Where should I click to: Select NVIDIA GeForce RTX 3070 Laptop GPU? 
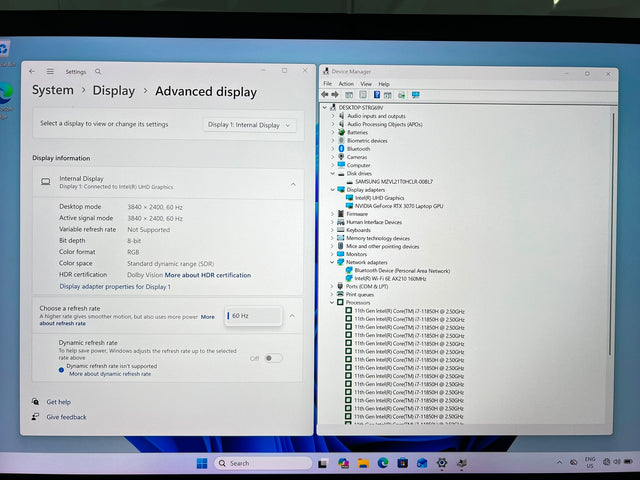click(399, 206)
